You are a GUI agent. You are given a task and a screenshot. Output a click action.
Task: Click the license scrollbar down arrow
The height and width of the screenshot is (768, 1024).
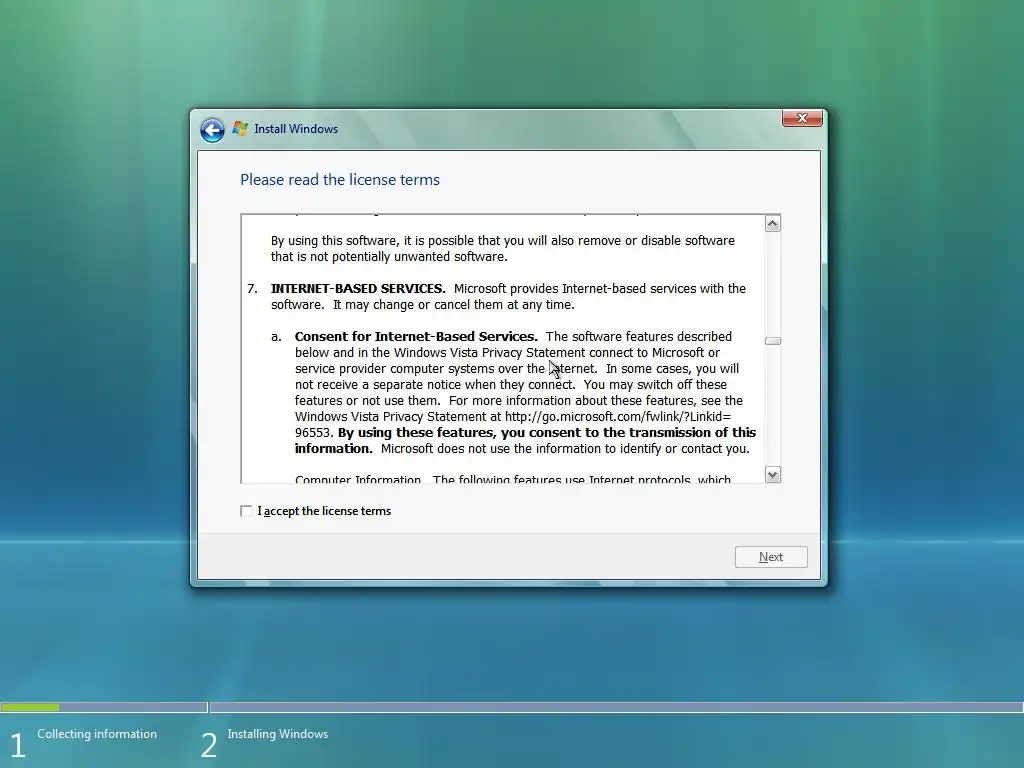pos(773,475)
